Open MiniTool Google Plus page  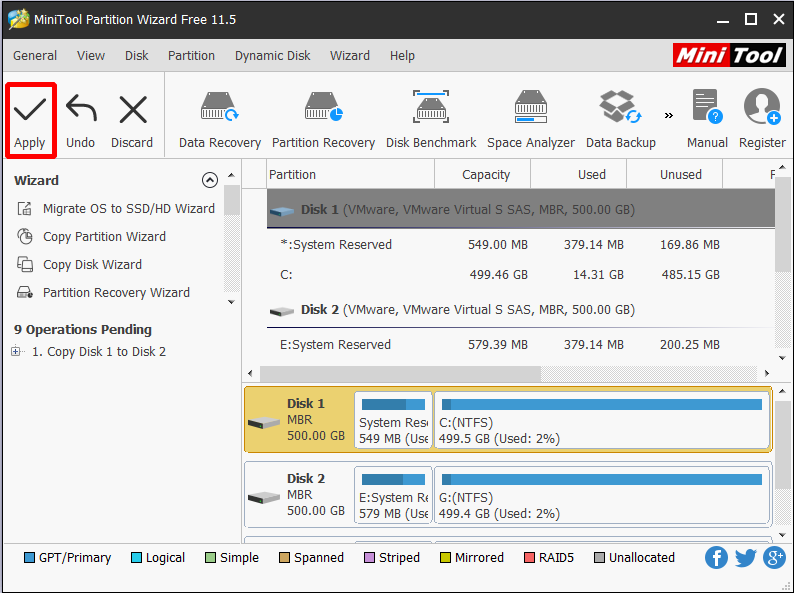tap(774, 558)
